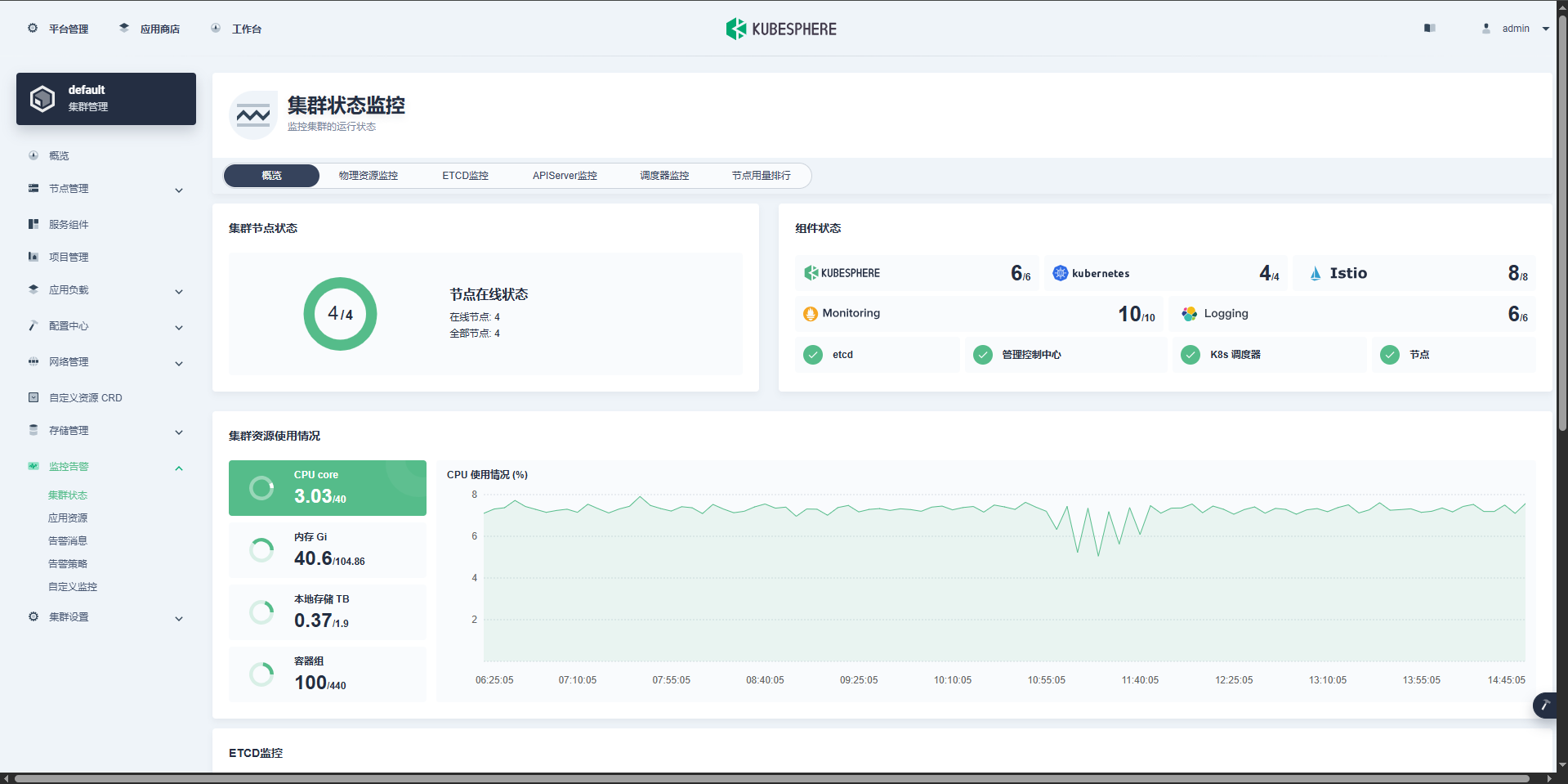Image resolution: width=1568 pixels, height=784 pixels.
Task: Click the 应用商店 menu label
Action: [x=160, y=29]
